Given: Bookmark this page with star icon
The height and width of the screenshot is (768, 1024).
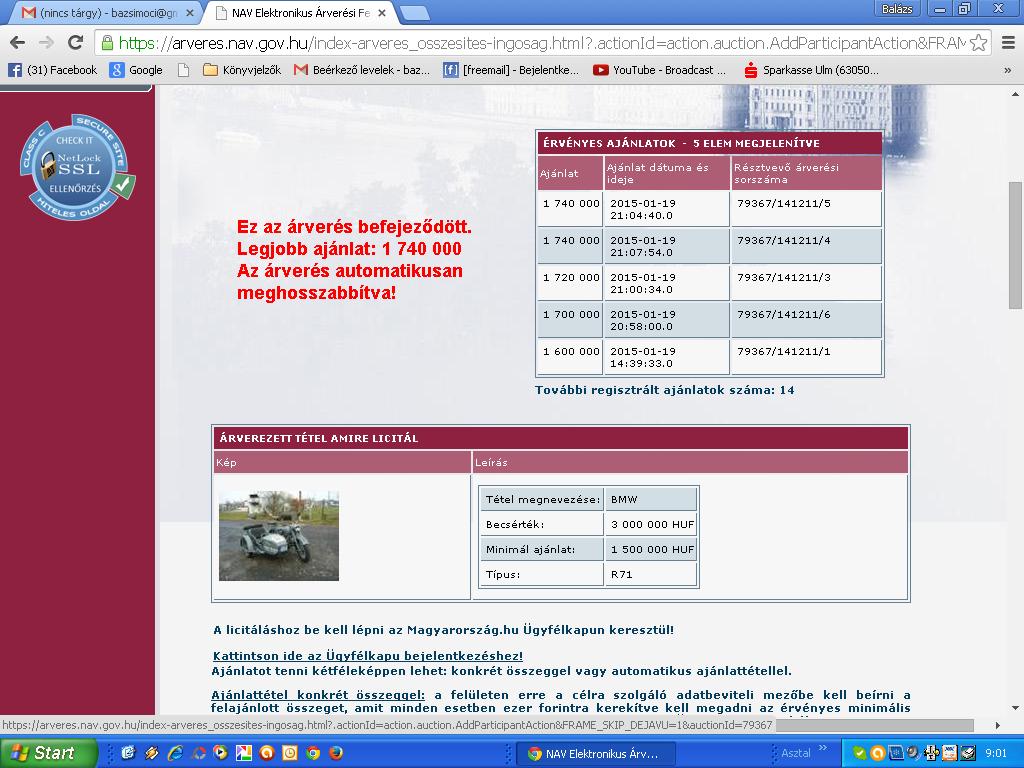Looking at the screenshot, I should (978, 43).
